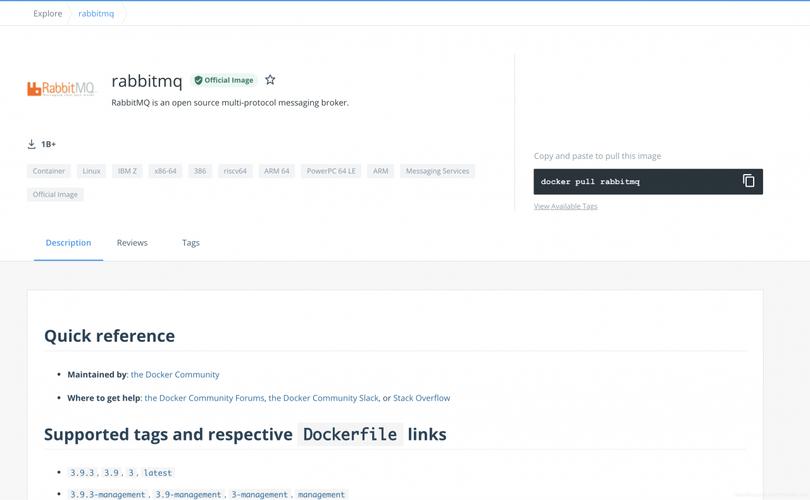Switch to the Description tab
This screenshot has width=810, height=500.
click(68, 243)
